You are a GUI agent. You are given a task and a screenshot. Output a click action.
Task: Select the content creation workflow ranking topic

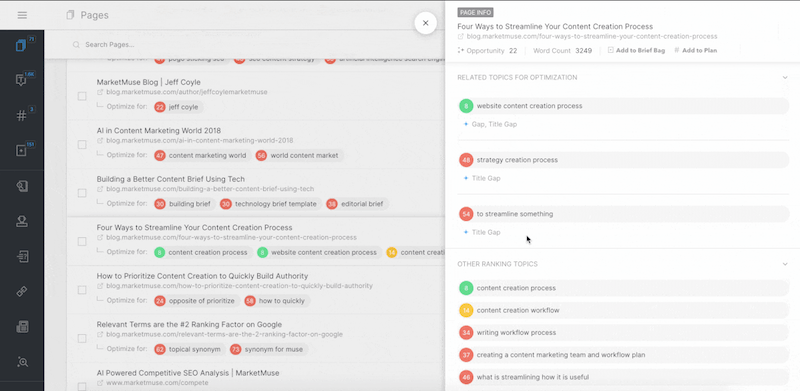tap(623, 310)
